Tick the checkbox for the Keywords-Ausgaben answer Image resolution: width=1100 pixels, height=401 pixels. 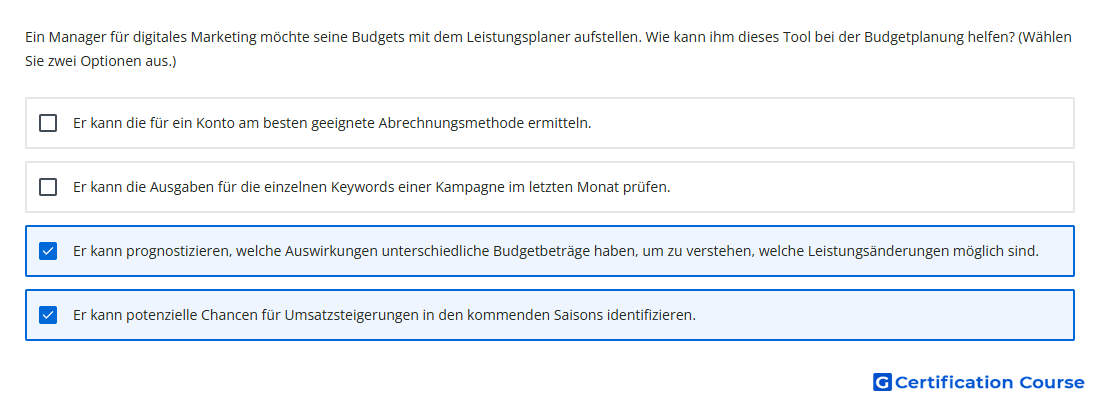pyautogui.click(x=48, y=187)
